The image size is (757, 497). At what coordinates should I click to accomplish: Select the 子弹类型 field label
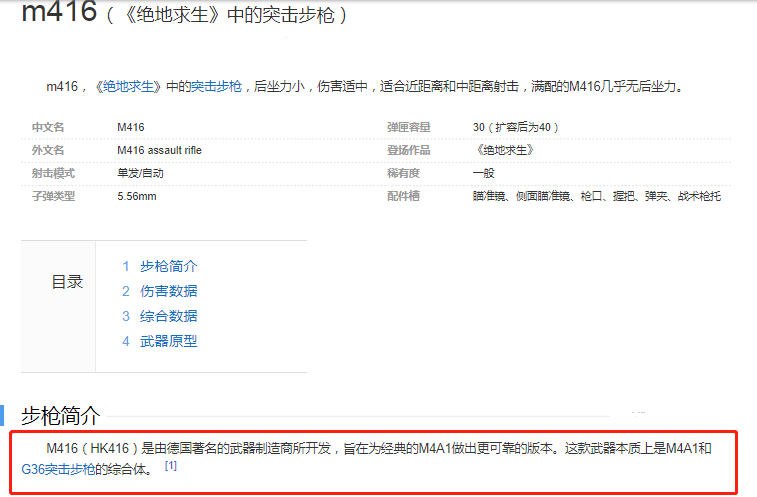pyautogui.click(x=53, y=196)
